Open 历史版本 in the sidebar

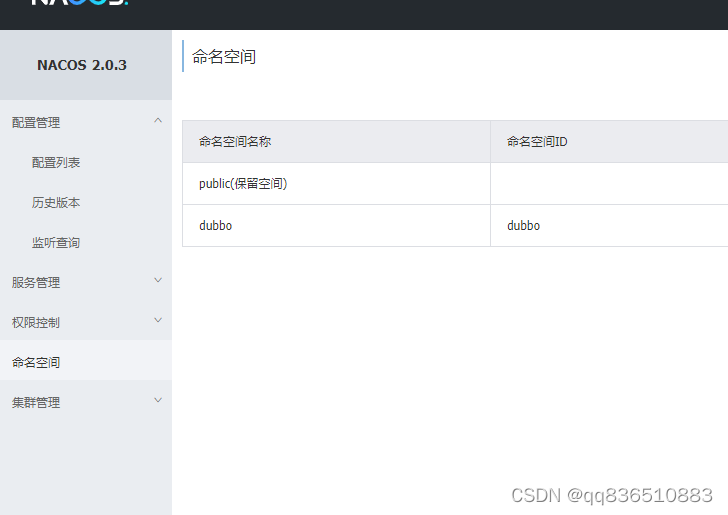pyautogui.click(x=56, y=202)
